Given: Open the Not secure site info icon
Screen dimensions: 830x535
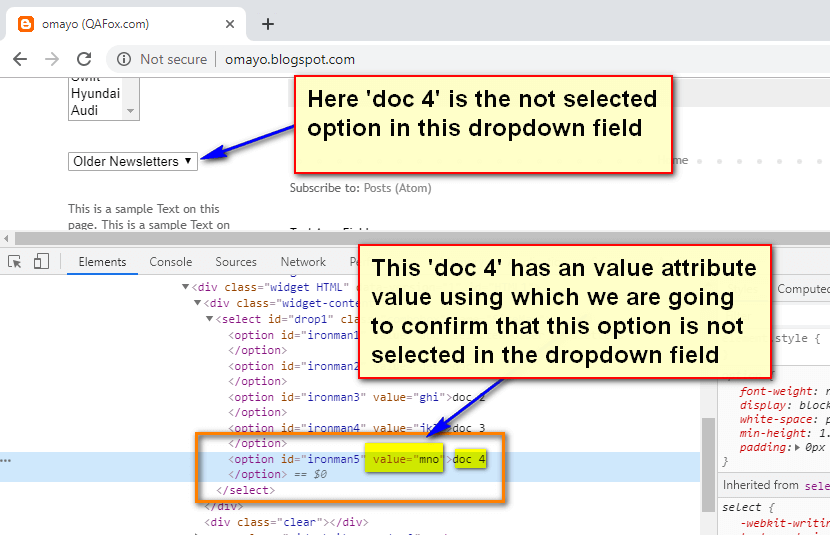Looking at the screenshot, I should coord(124,59).
